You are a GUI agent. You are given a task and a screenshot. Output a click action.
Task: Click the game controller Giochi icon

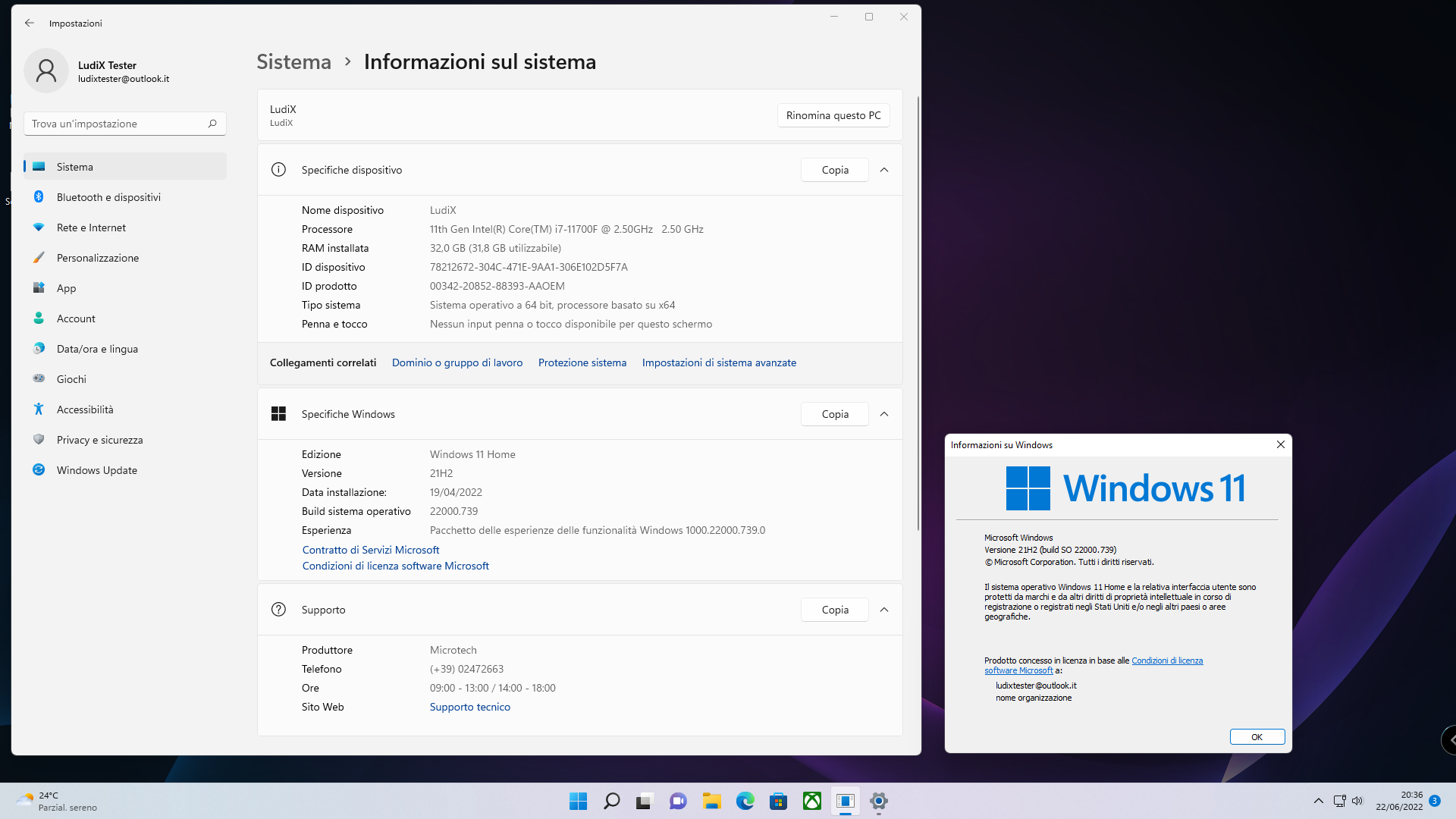(x=39, y=378)
